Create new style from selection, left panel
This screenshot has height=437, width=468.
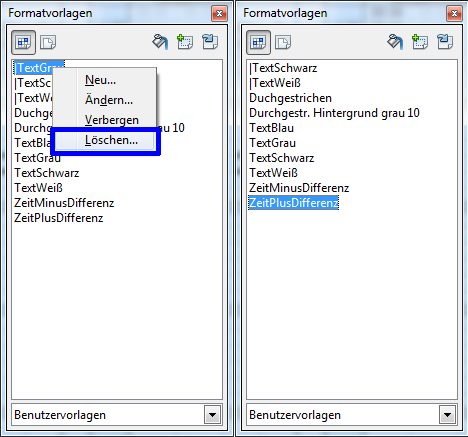coord(185,42)
